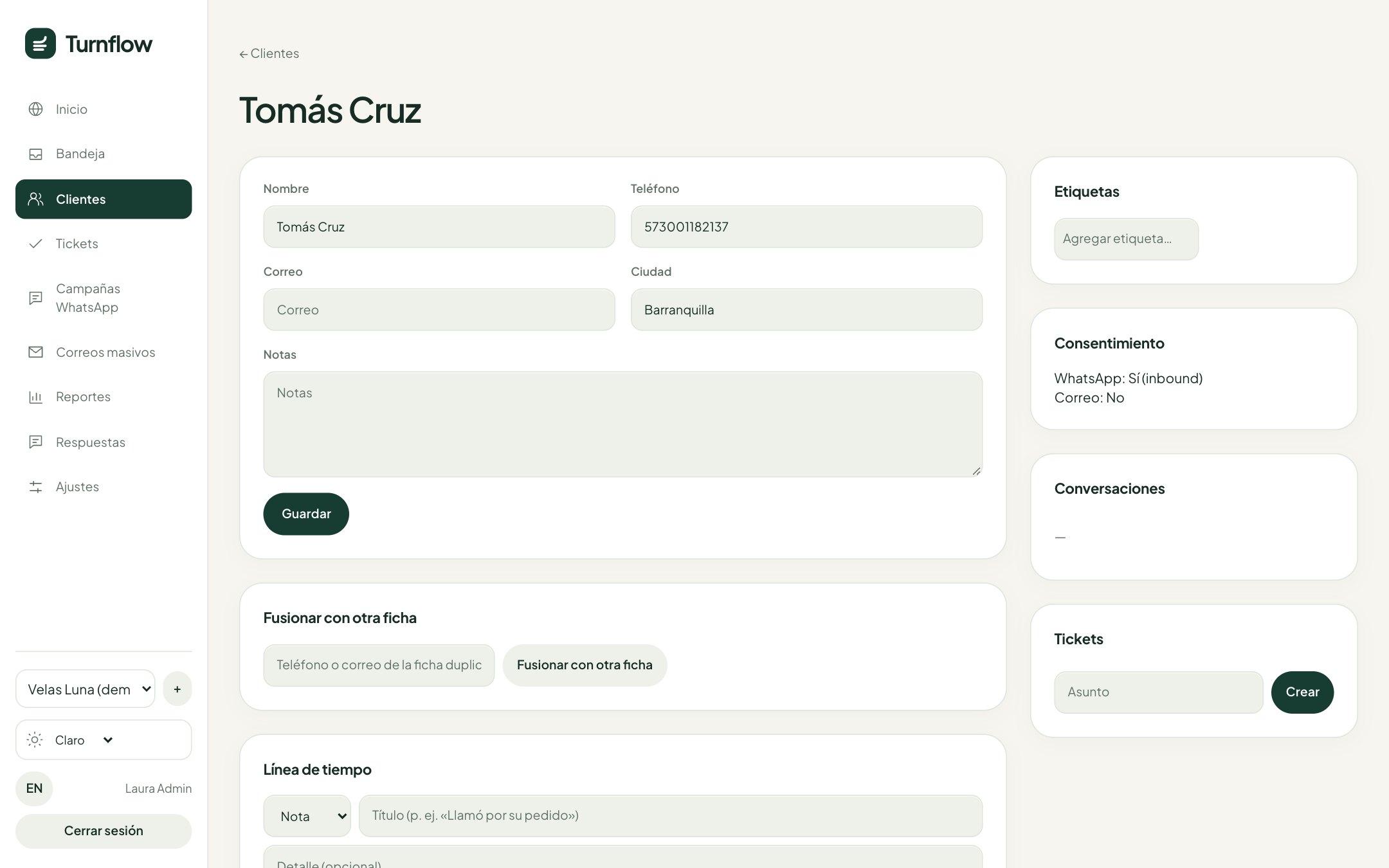1389x868 pixels.
Task: Click the Fusionar con otra ficha button
Action: click(585, 665)
